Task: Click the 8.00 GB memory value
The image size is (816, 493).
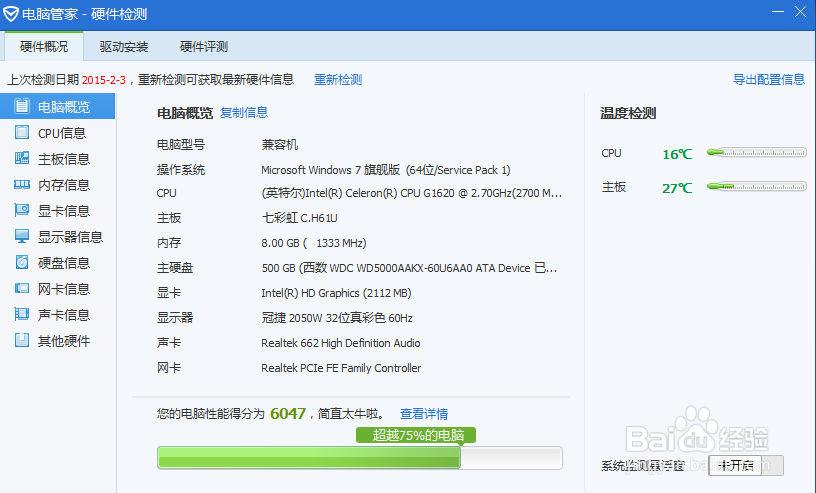Action: click(x=314, y=243)
